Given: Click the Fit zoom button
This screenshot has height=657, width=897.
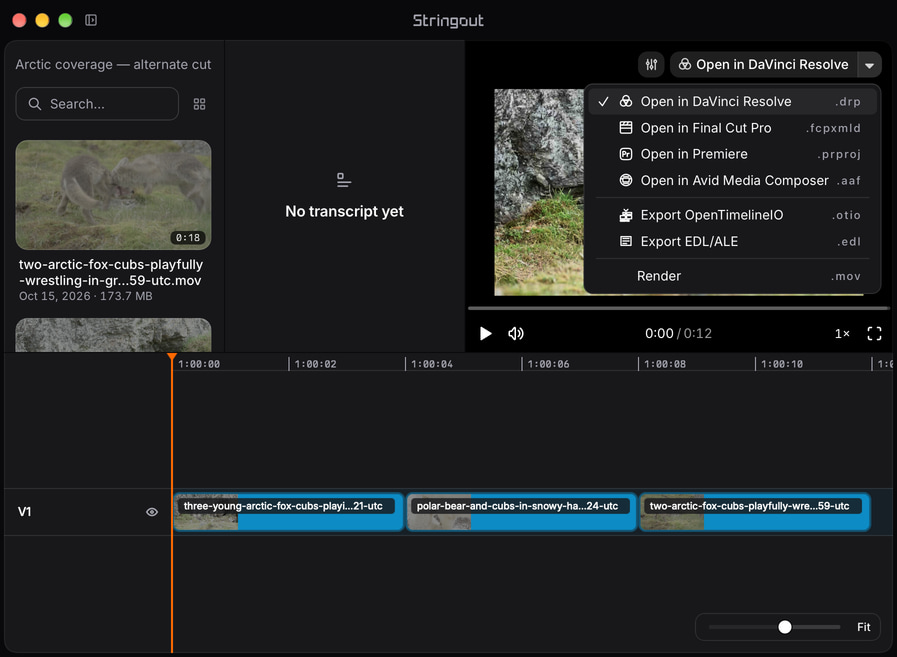Looking at the screenshot, I should click(863, 627).
